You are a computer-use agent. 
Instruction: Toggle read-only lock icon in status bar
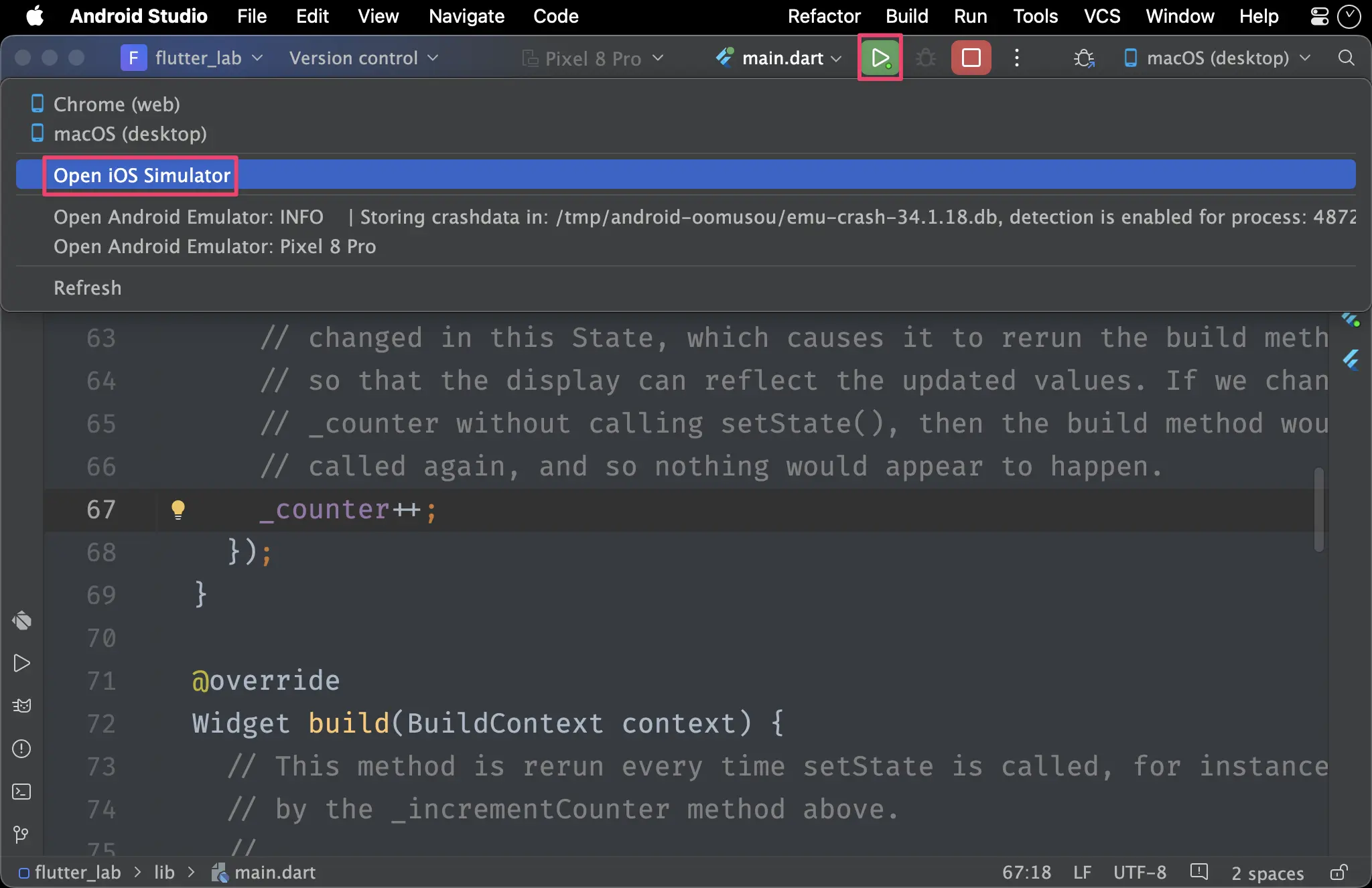[1339, 872]
